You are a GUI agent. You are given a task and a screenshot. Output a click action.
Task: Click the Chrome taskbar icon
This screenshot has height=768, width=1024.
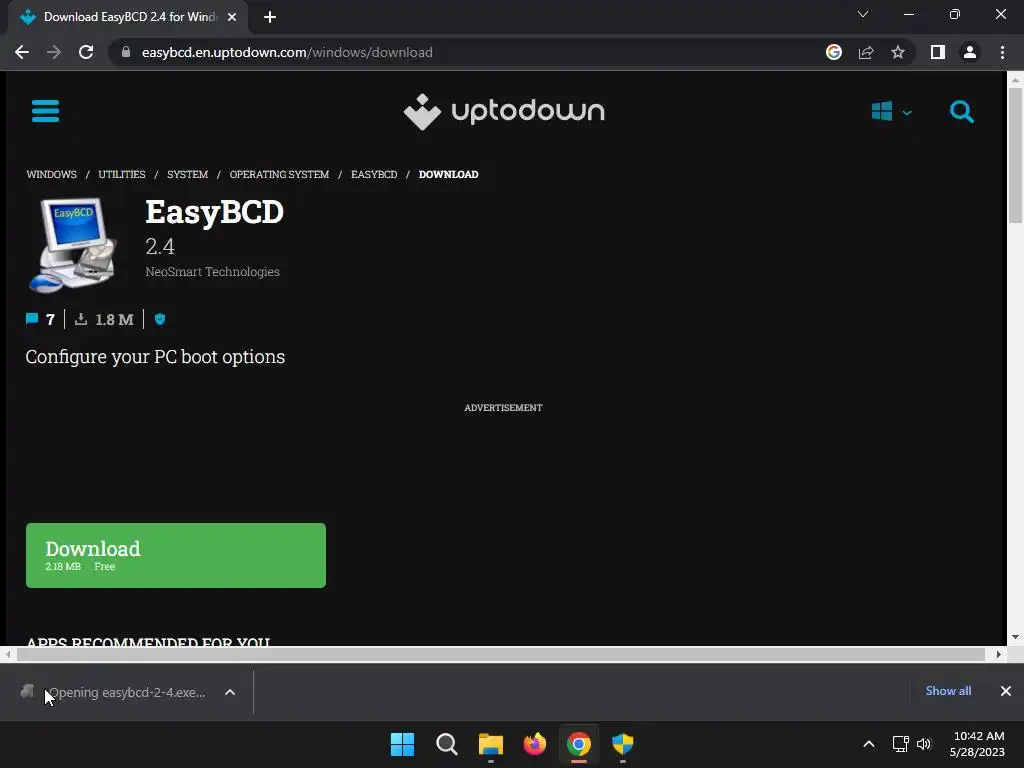(x=579, y=744)
